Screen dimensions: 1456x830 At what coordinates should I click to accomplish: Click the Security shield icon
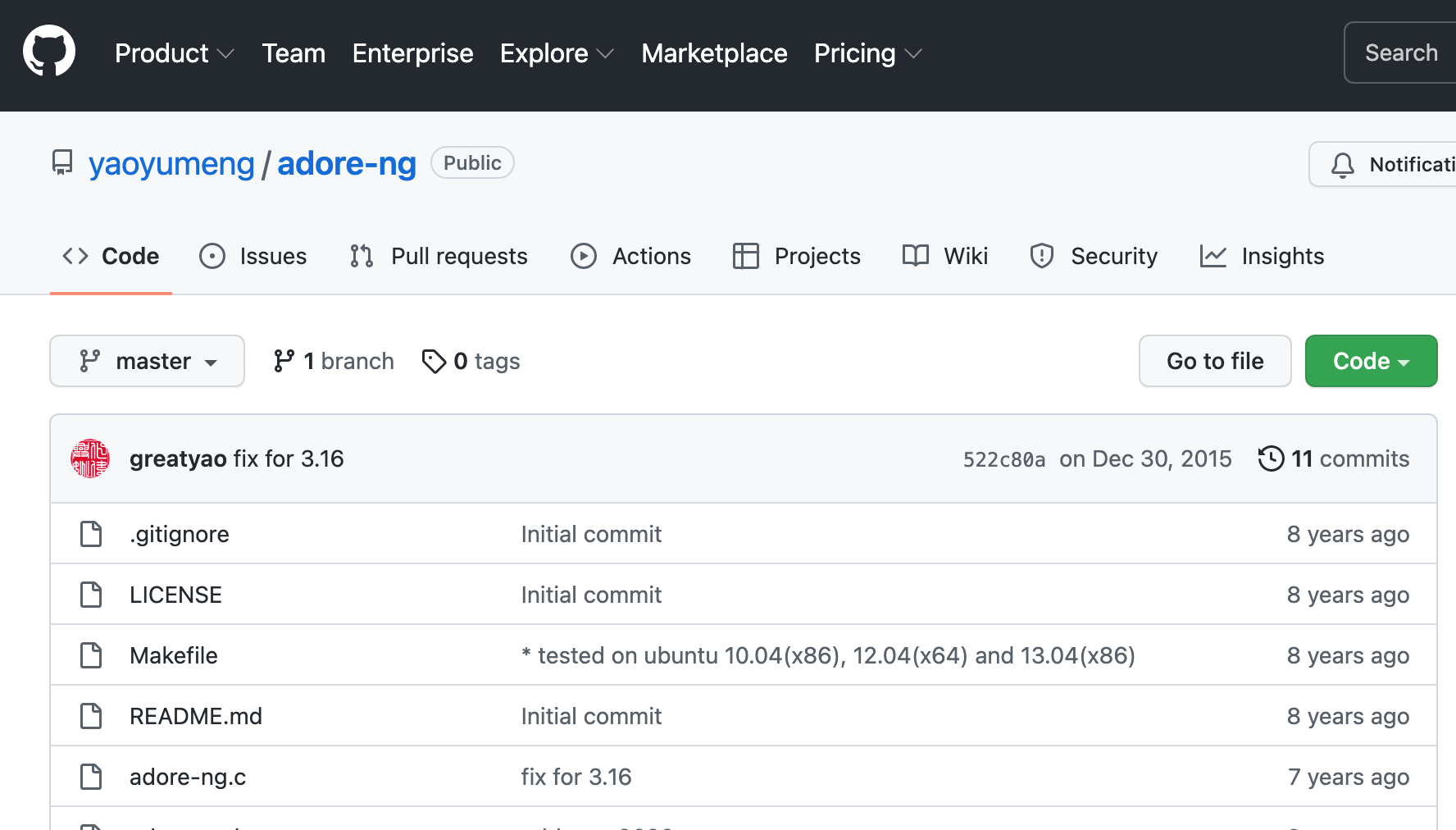click(1041, 256)
